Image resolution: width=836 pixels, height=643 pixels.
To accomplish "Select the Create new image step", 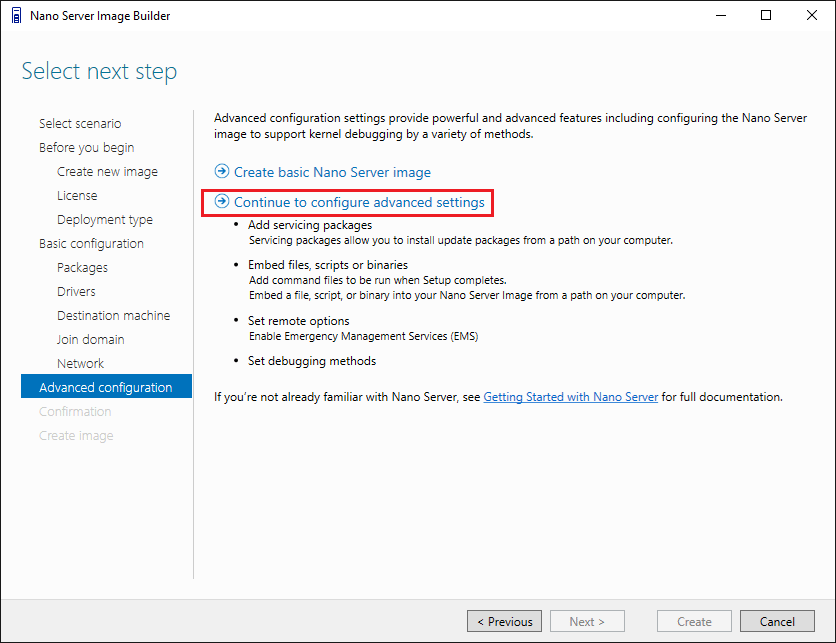I will click(107, 171).
